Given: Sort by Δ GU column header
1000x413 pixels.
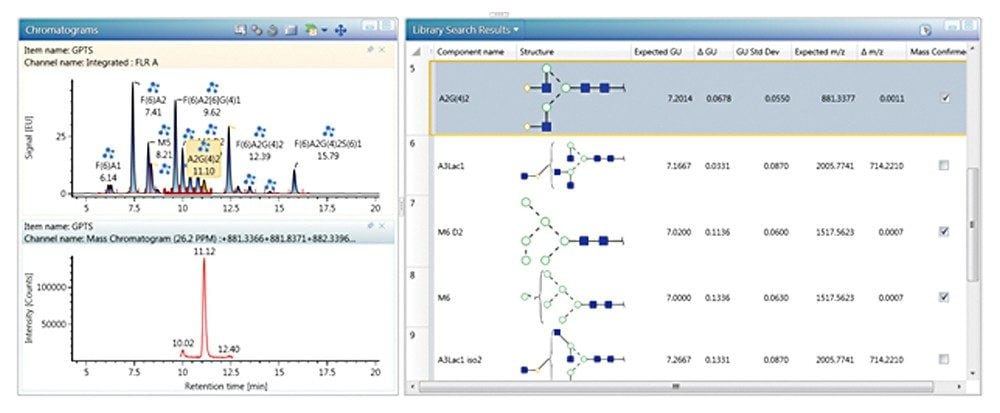Looking at the screenshot, I should (708, 52).
